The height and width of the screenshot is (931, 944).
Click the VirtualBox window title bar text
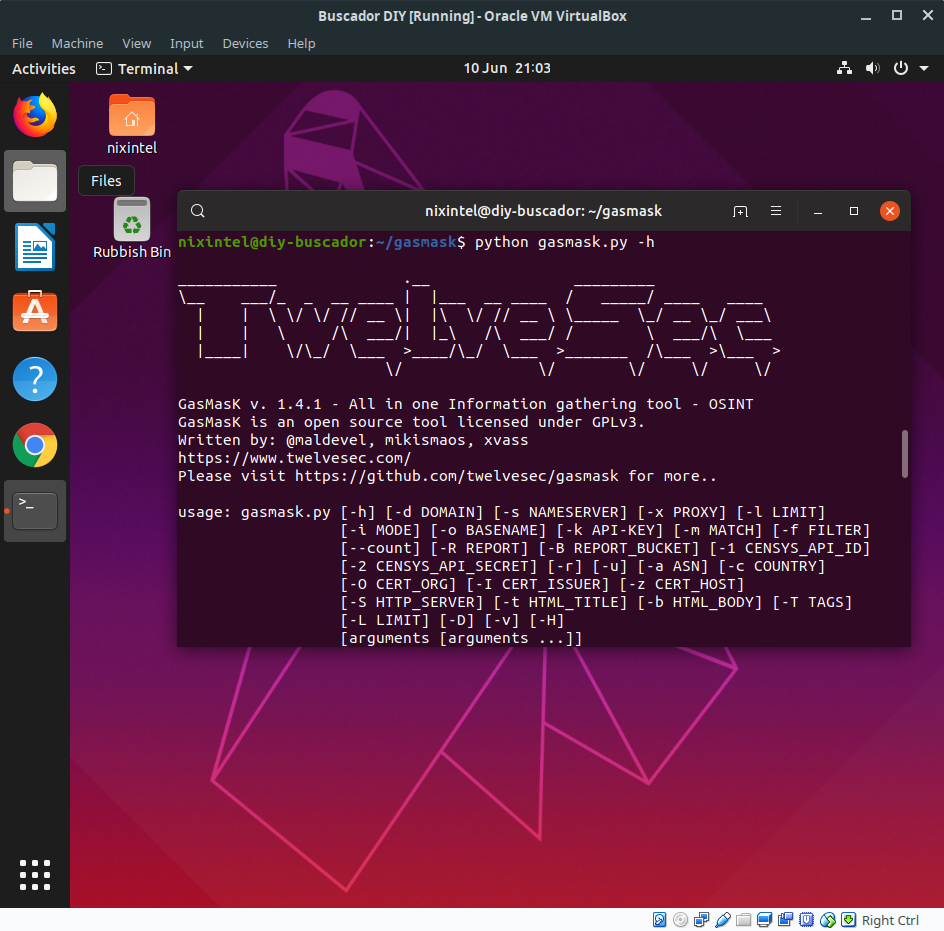point(472,16)
